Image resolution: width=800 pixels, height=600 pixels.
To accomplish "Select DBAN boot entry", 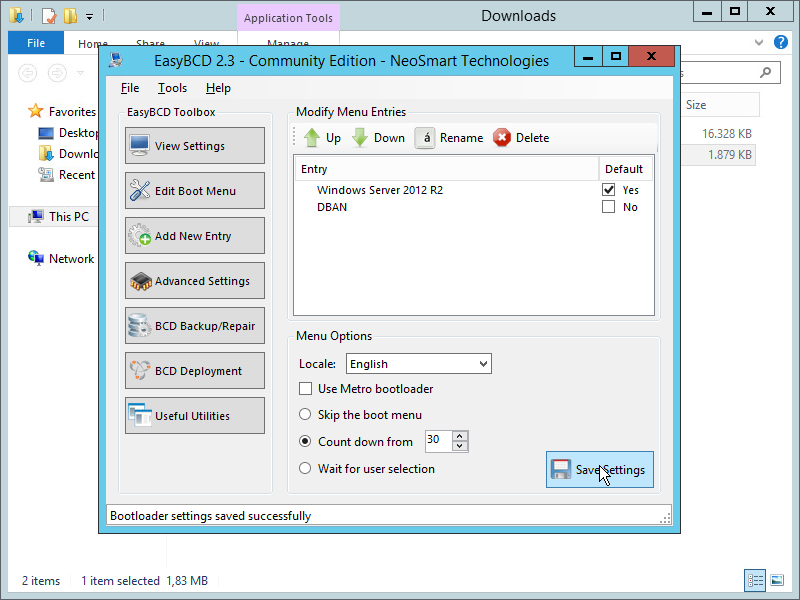I will click(332, 207).
